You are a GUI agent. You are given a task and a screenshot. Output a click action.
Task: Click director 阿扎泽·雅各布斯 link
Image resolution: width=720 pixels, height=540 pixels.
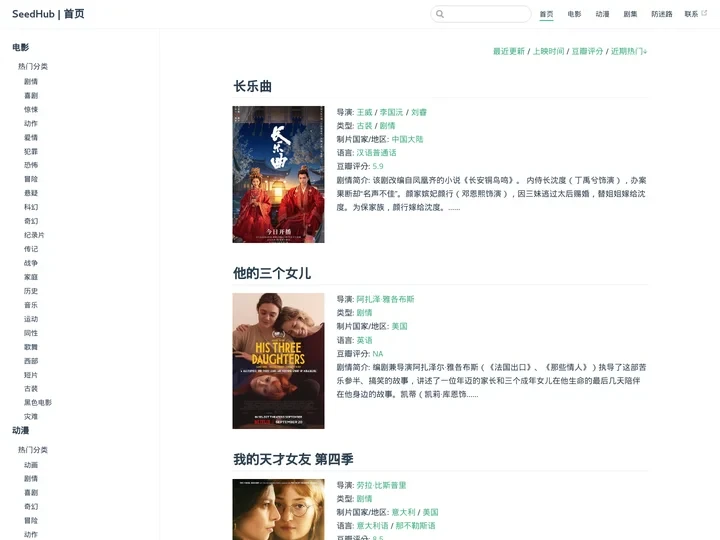coord(386,299)
